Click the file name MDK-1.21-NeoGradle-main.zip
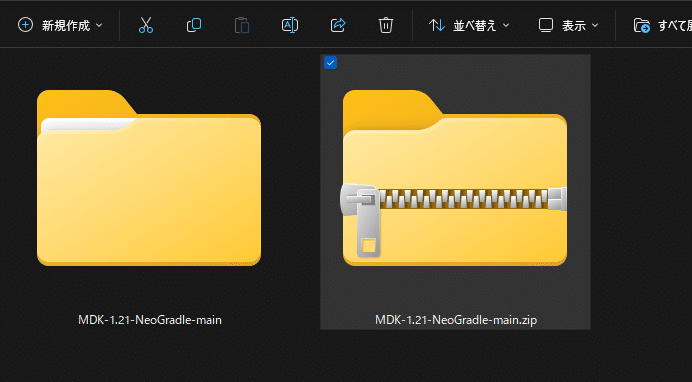Image resolution: width=692 pixels, height=382 pixels. pos(456,320)
